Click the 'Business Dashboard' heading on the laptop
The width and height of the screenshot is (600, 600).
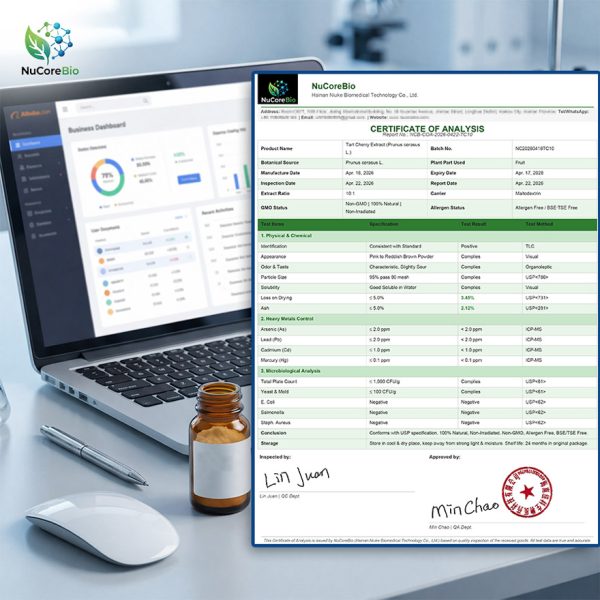click(x=97, y=127)
